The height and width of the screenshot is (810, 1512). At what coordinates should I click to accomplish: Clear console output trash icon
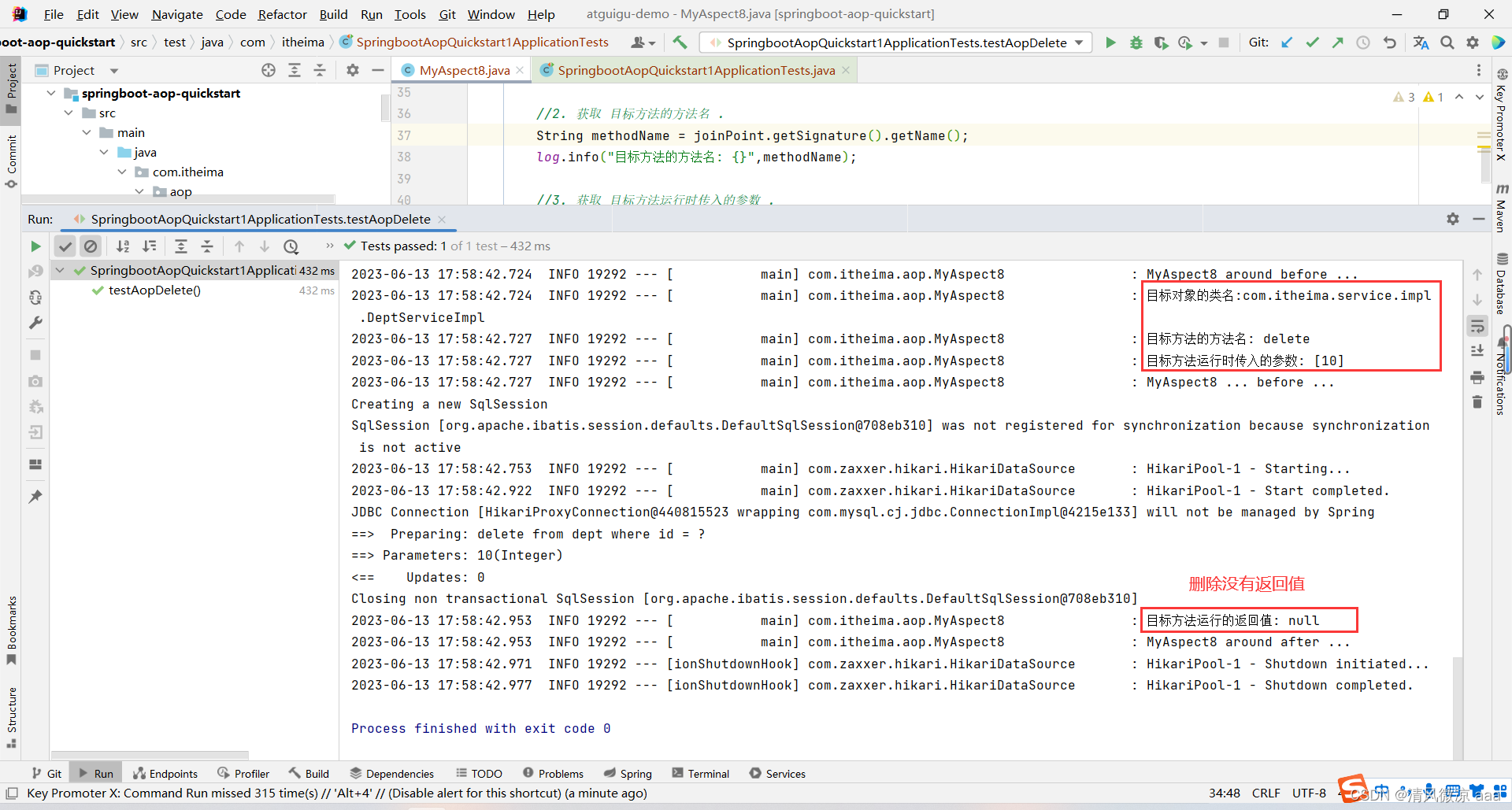(1477, 402)
